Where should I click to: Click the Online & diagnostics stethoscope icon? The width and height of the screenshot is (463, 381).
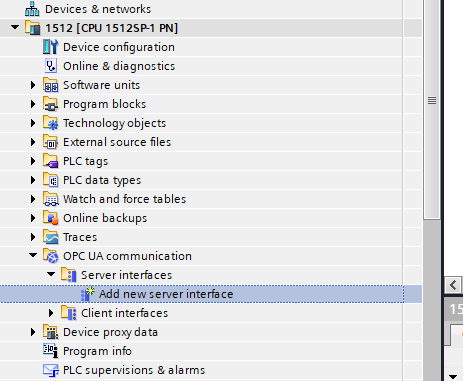pos(51,66)
